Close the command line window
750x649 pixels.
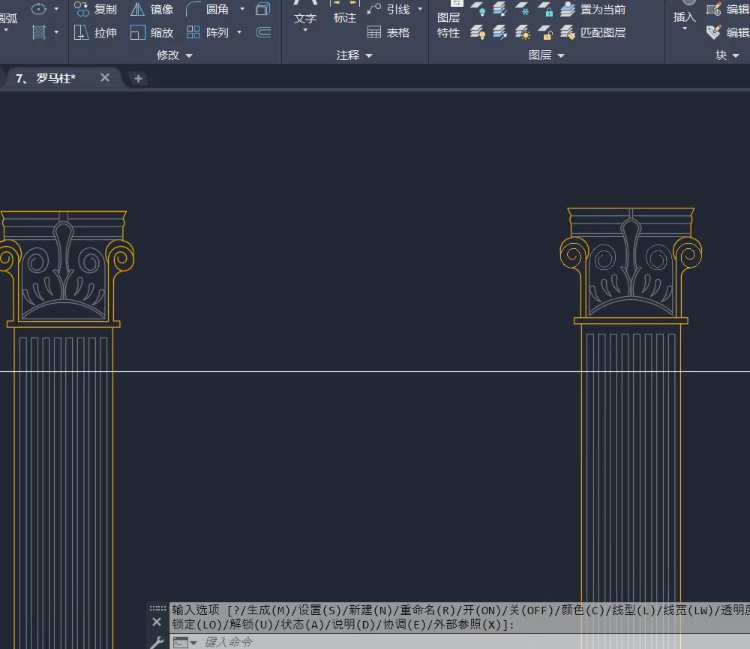coord(156,622)
